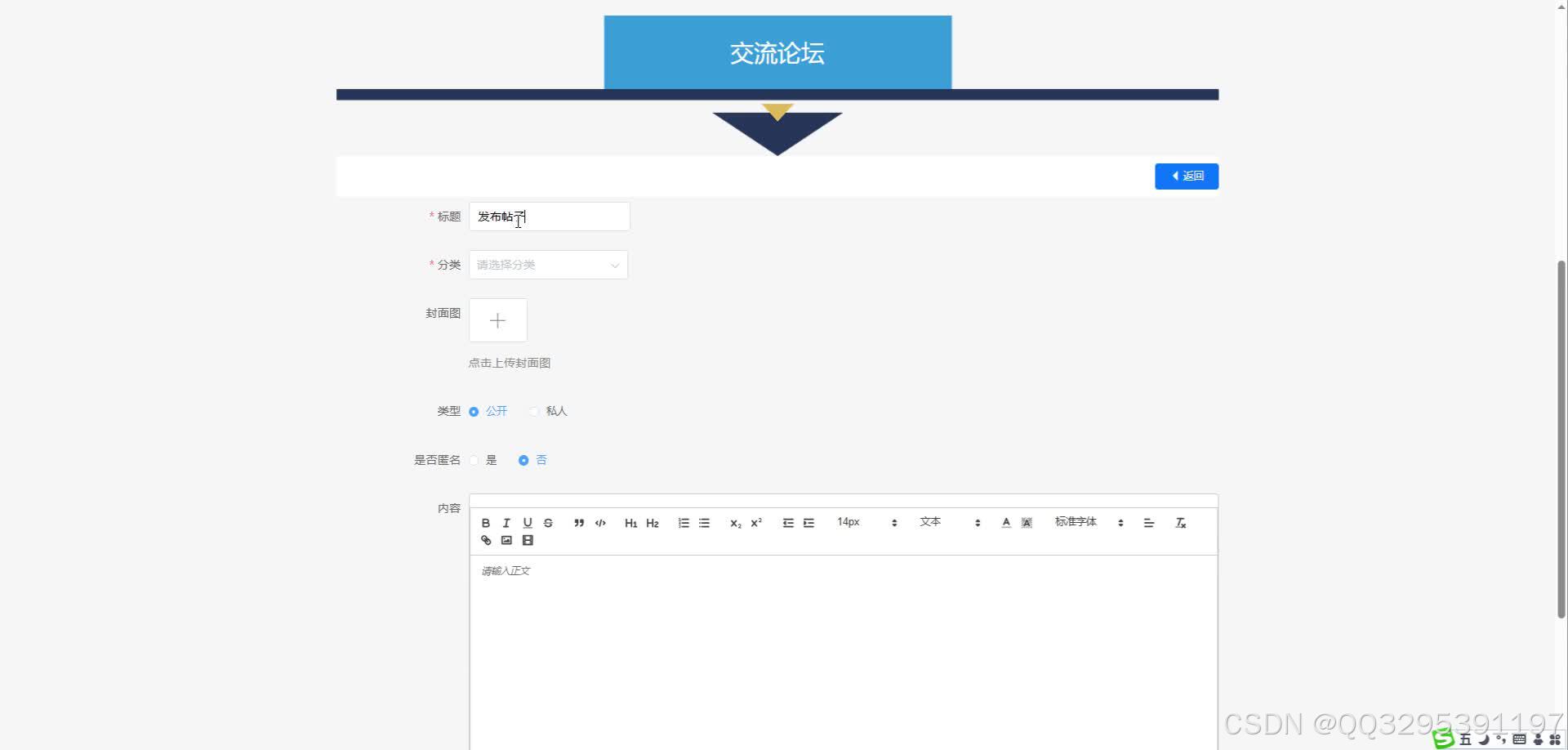Click the 返回 back button
The image size is (1568, 750).
click(x=1186, y=176)
